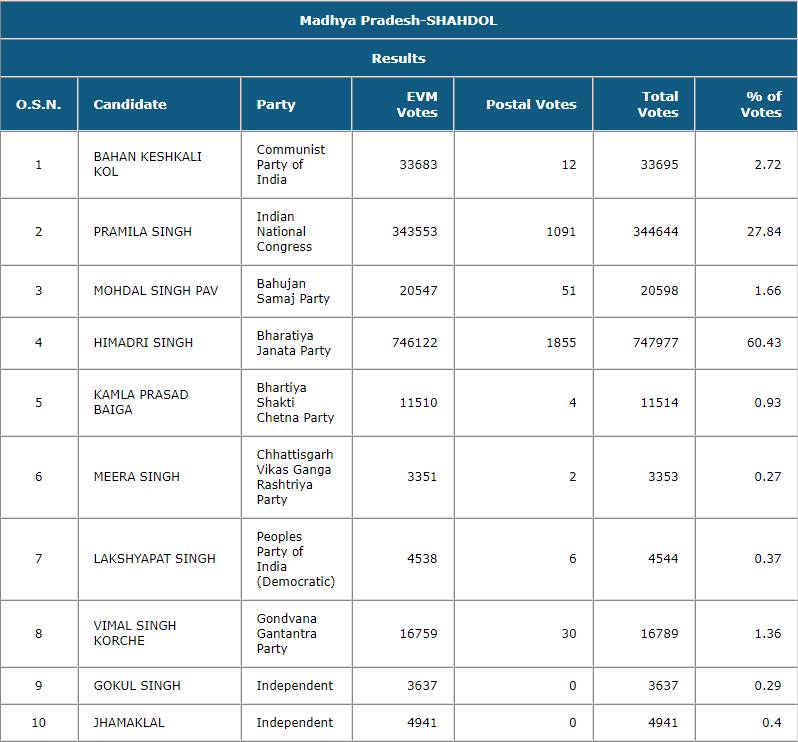This screenshot has height=742, width=798.
Task: Click candidate name PRAMILA SINGH
Action: [142, 232]
